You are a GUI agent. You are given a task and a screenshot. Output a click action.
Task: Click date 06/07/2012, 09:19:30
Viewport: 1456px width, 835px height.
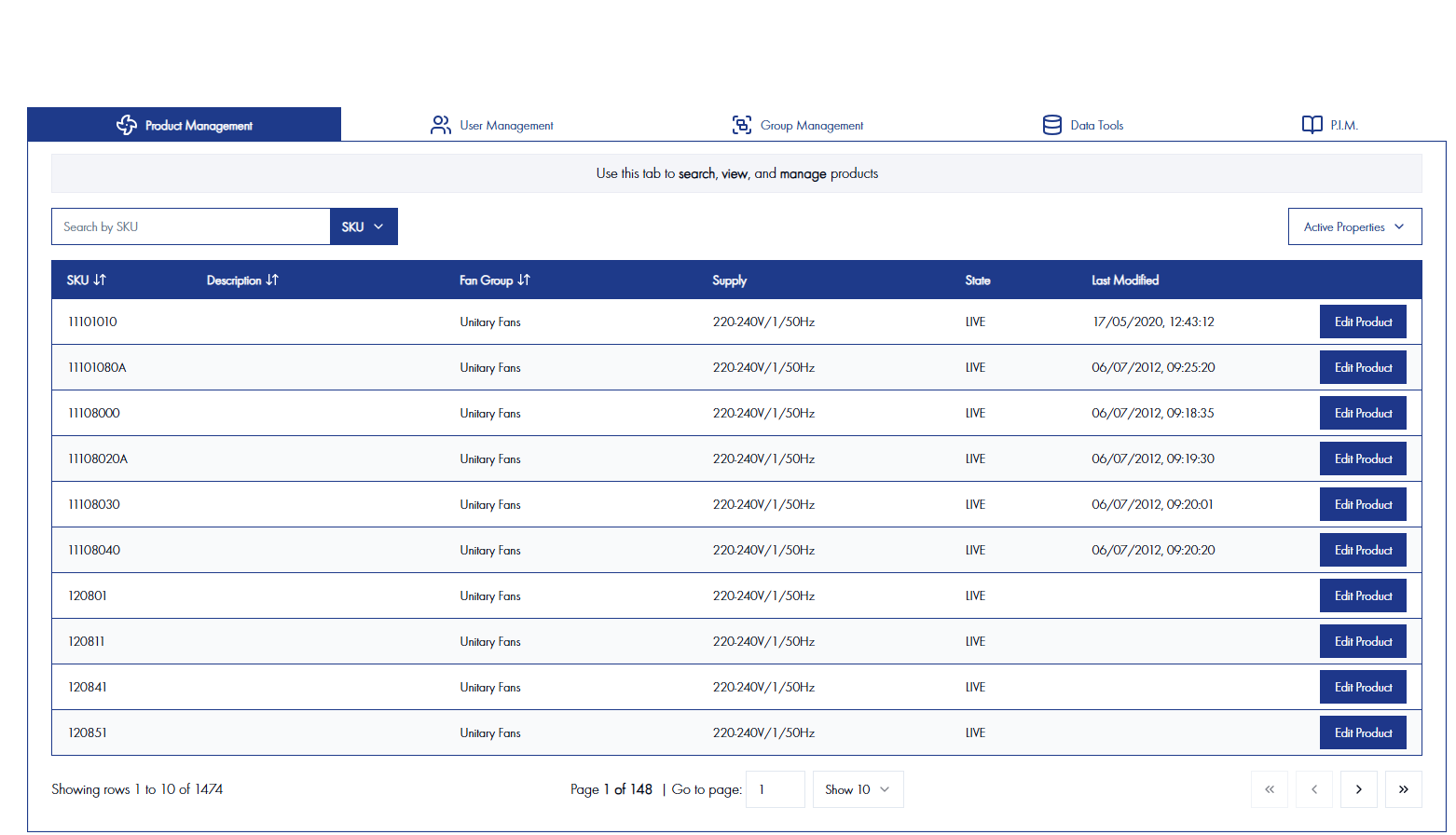1153,459
